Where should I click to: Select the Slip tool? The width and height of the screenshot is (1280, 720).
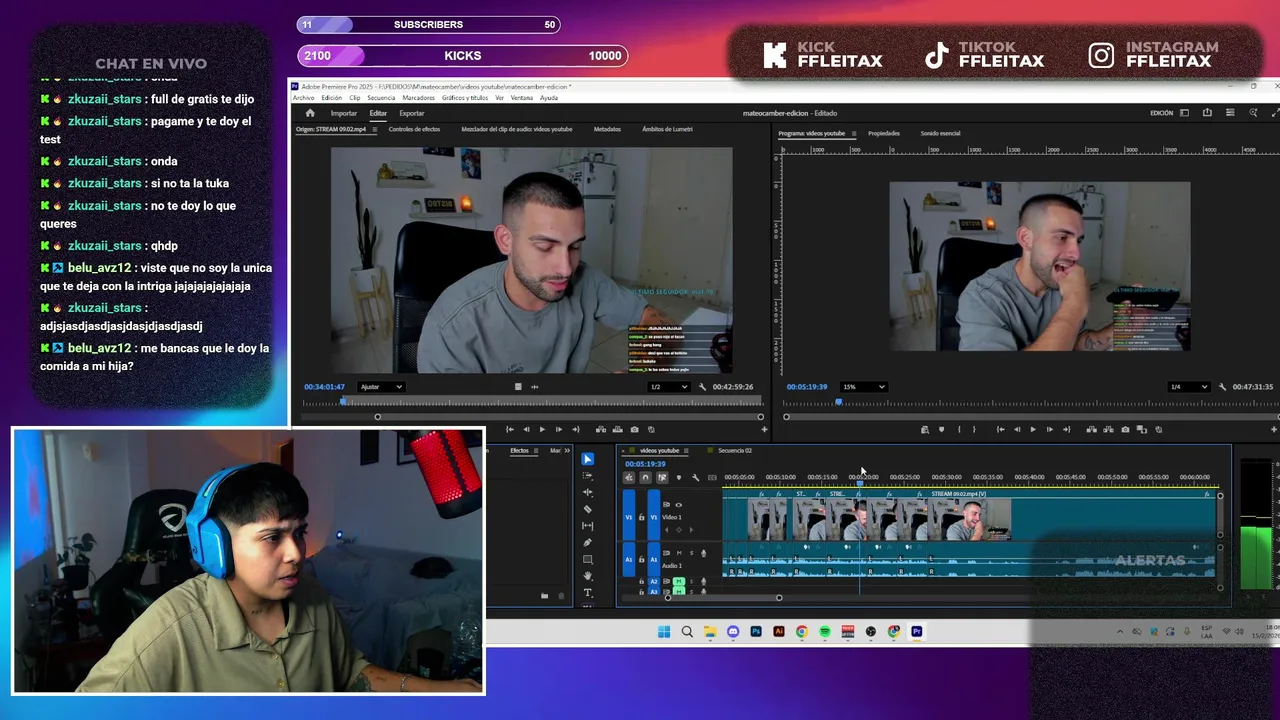588,526
